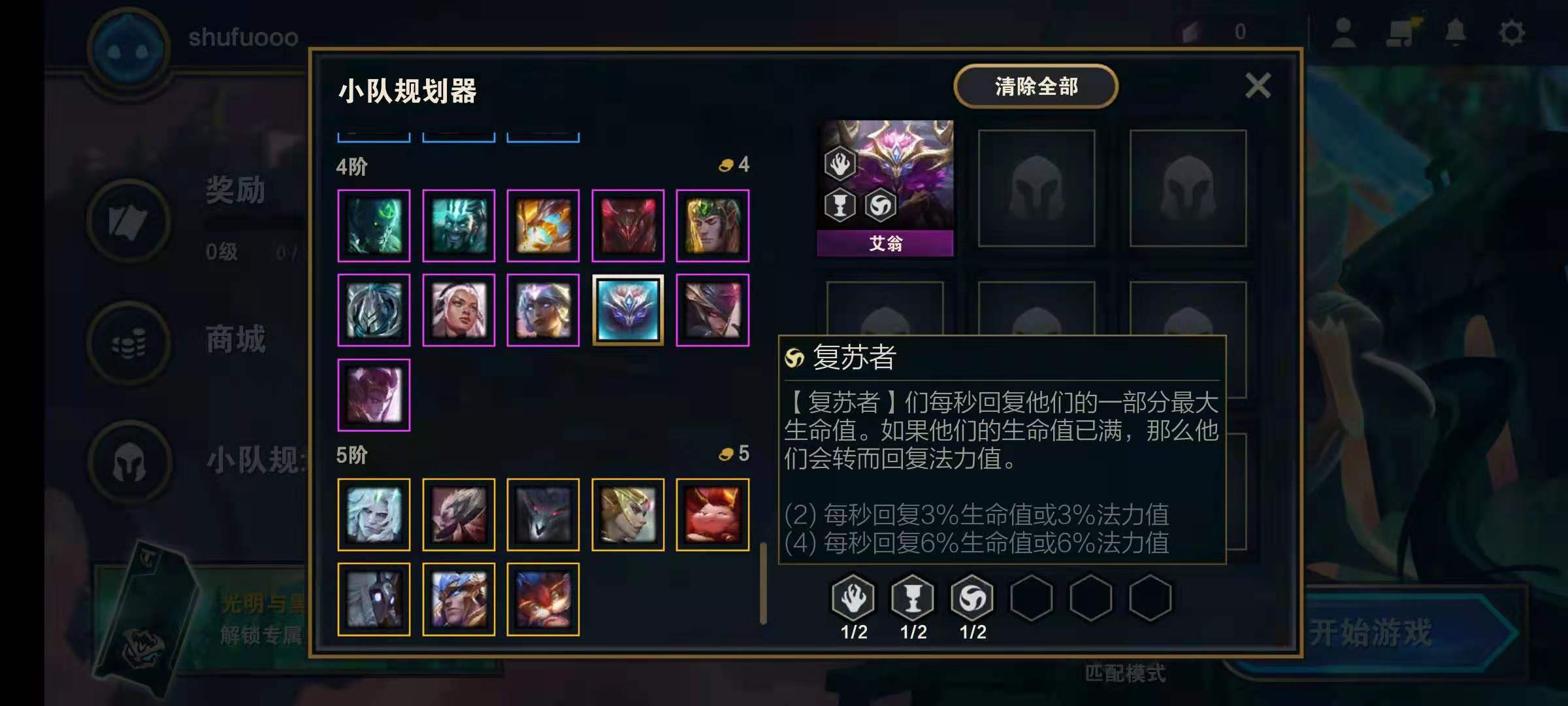Click the chalice trait icon showing 1/2

click(913, 597)
